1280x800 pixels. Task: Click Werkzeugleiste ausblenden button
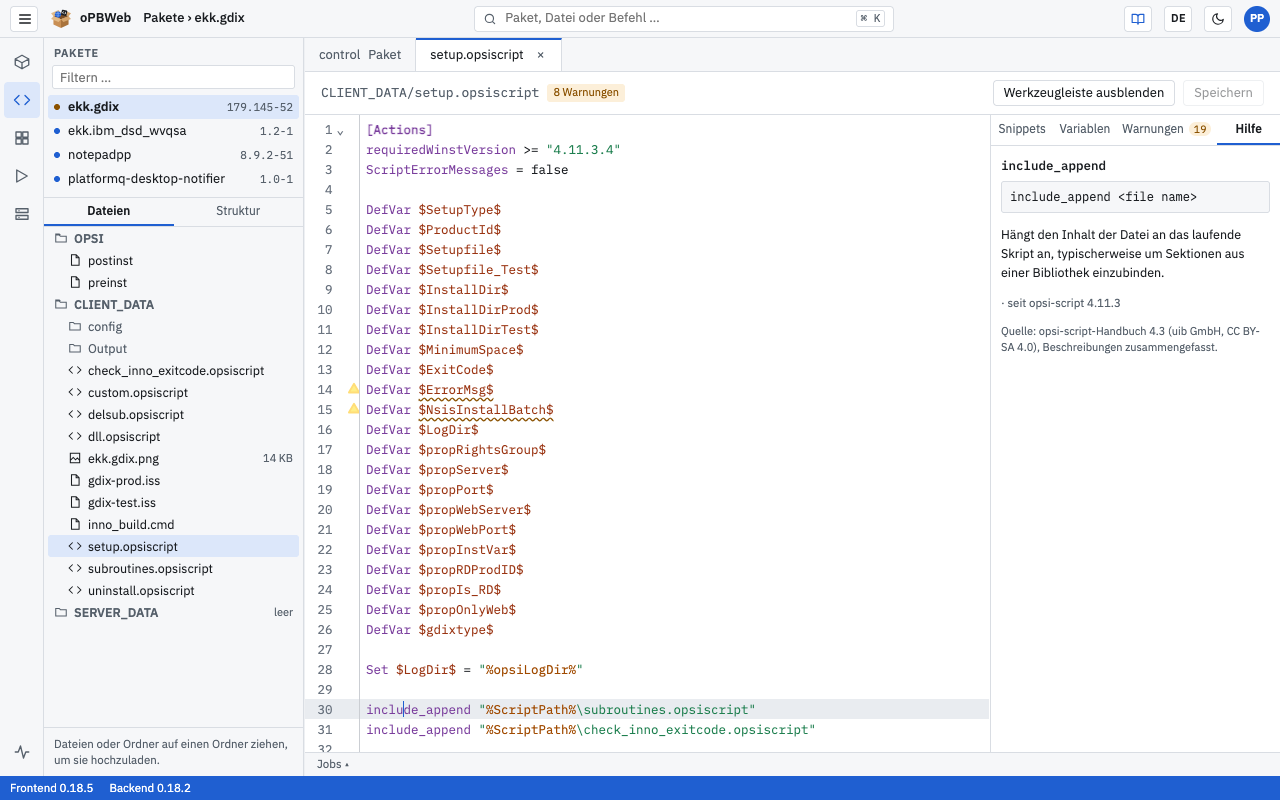click(x=1084, y=93)
